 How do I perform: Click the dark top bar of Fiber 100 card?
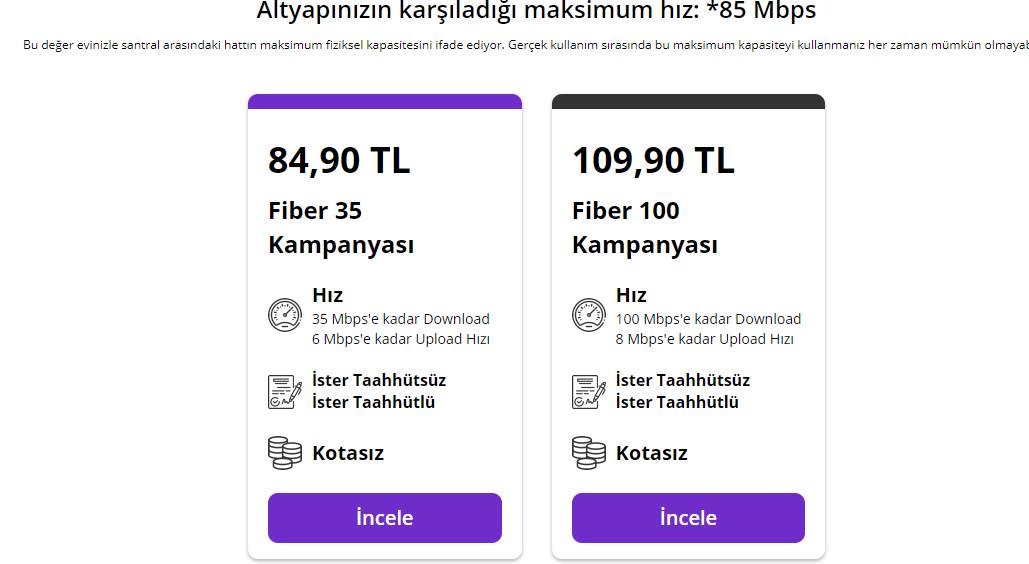688,101
